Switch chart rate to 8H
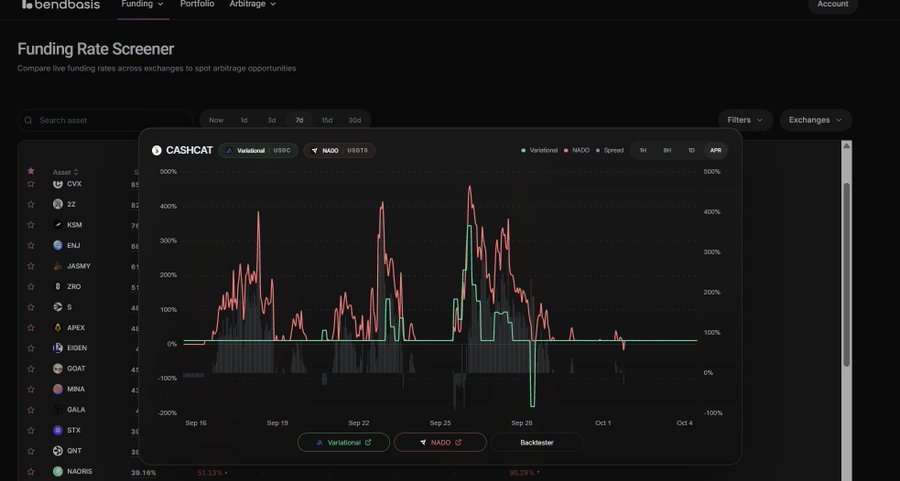This screenshot has width=900, height=481. (x=667, y=150)
